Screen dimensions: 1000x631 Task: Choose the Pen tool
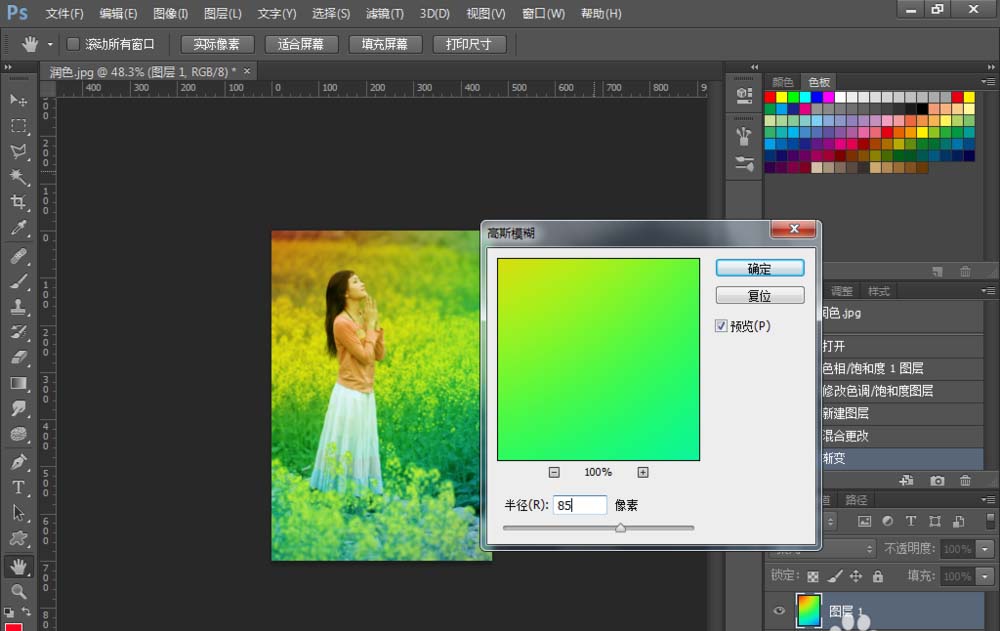click(18, 462)
